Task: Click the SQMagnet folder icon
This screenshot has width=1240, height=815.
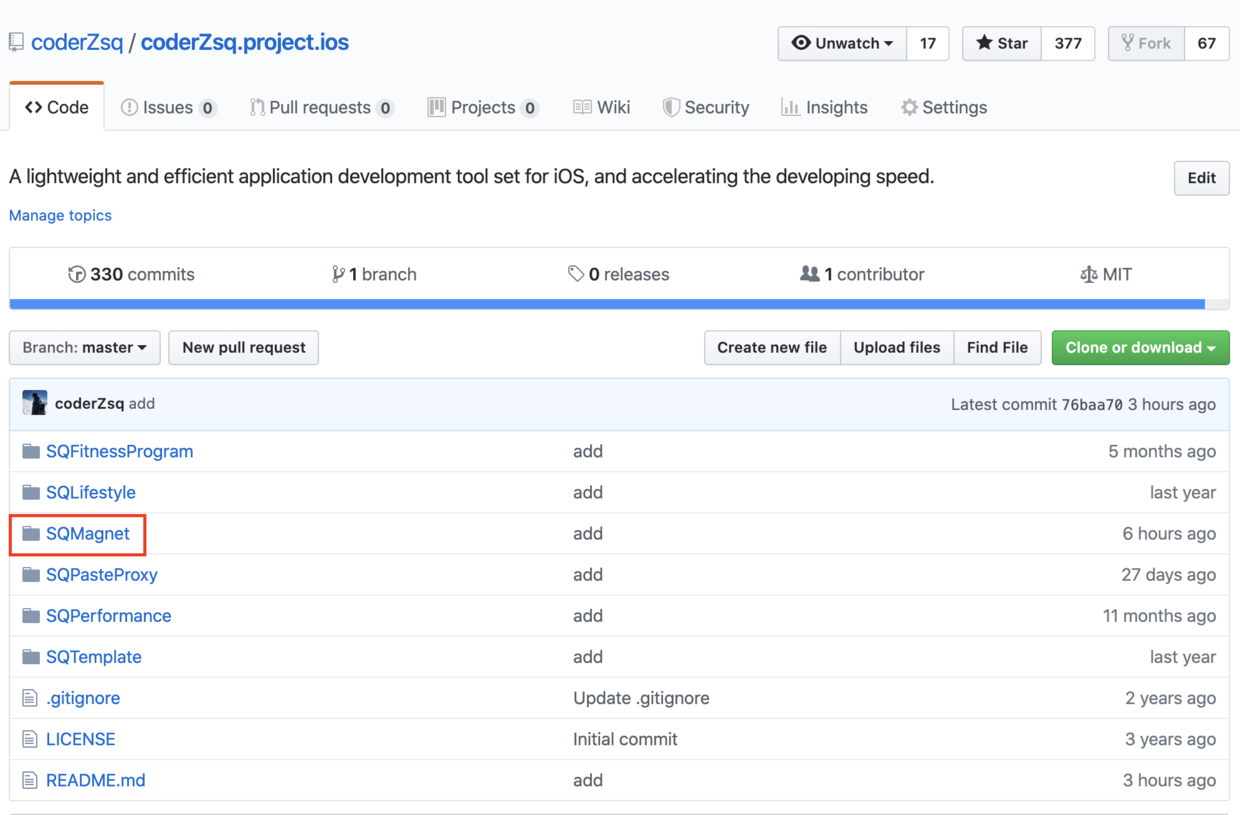Action: pyautogui.click(x=31, y=533)
